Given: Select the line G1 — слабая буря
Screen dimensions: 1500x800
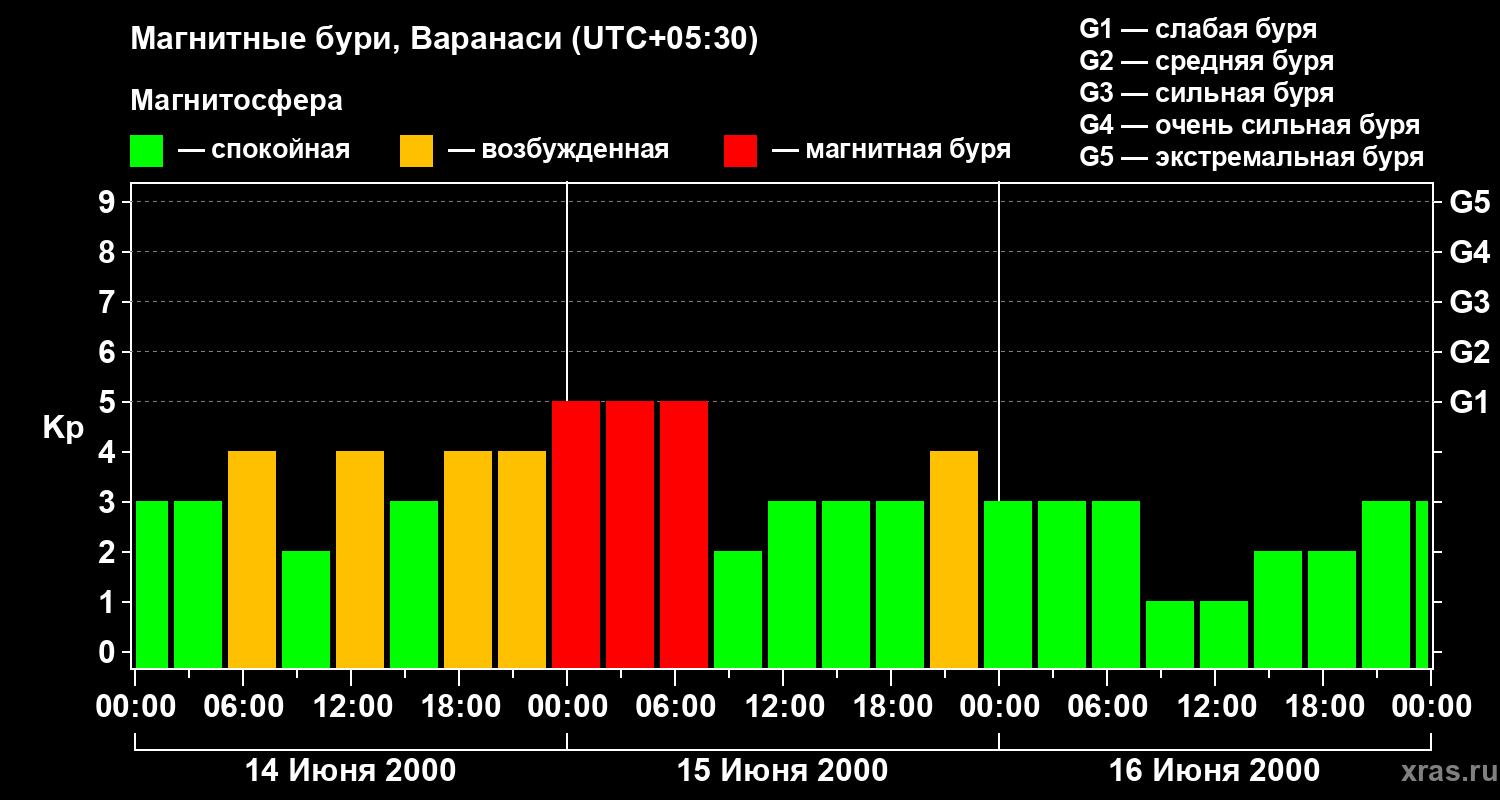Looking at the screenshot, I should (x=1198, y=29).
